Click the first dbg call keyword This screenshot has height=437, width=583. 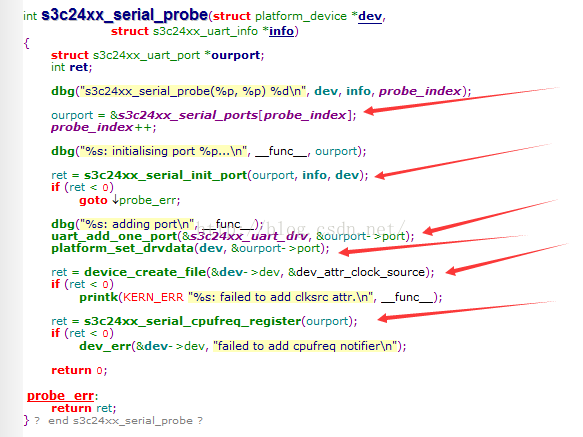click(x=63, y=91)
